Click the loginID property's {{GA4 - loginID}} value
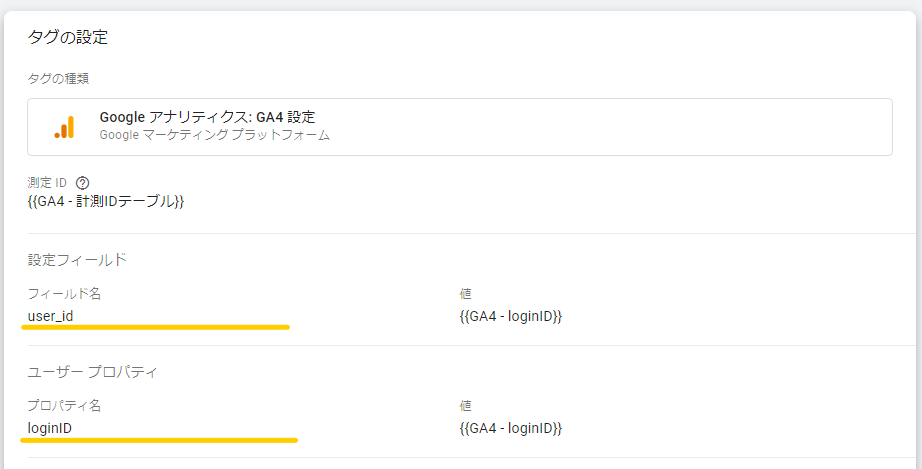The image size is (922, 469). tap(510, 428)
